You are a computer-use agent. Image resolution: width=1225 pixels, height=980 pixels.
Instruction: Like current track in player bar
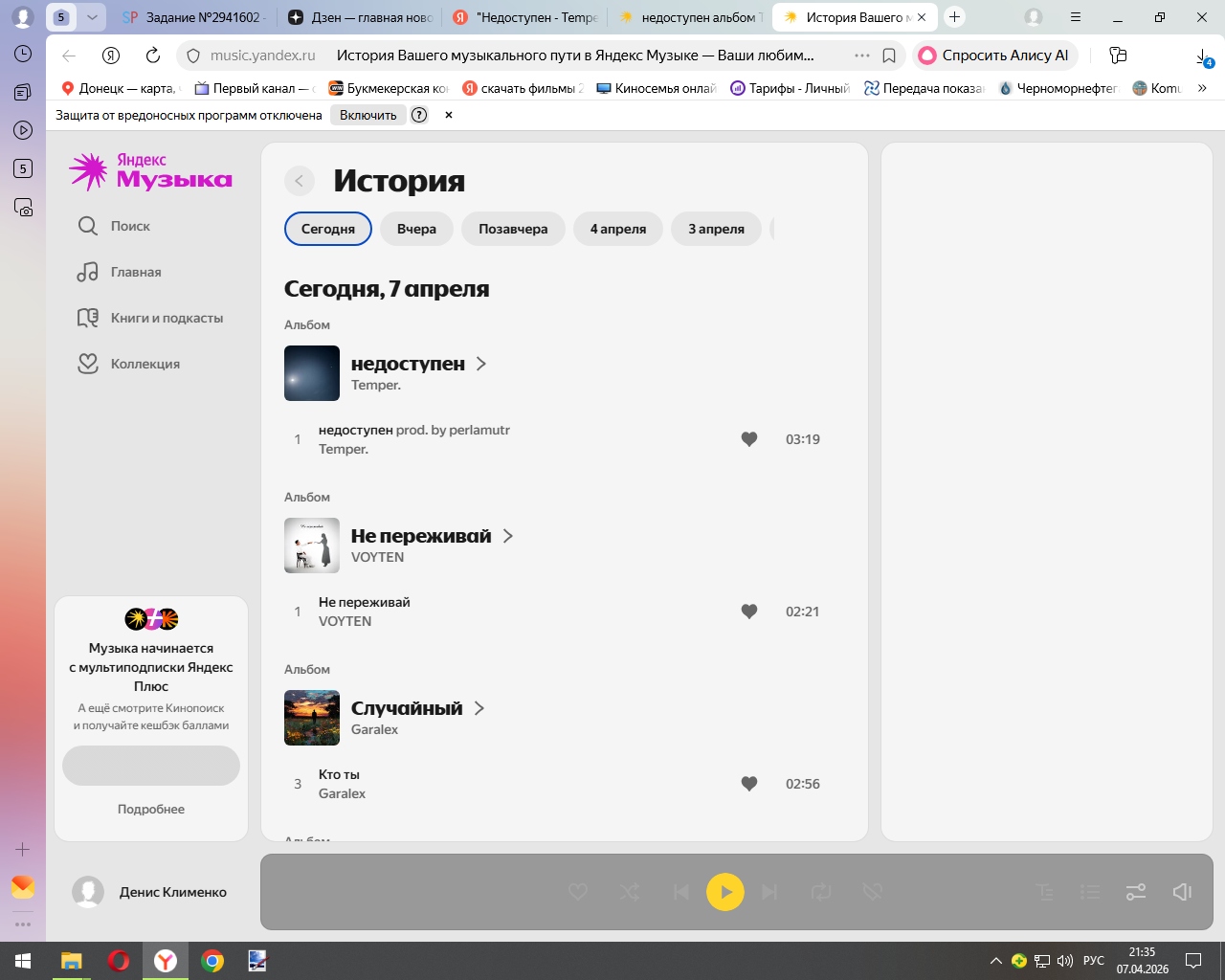[x=578, y=892]
